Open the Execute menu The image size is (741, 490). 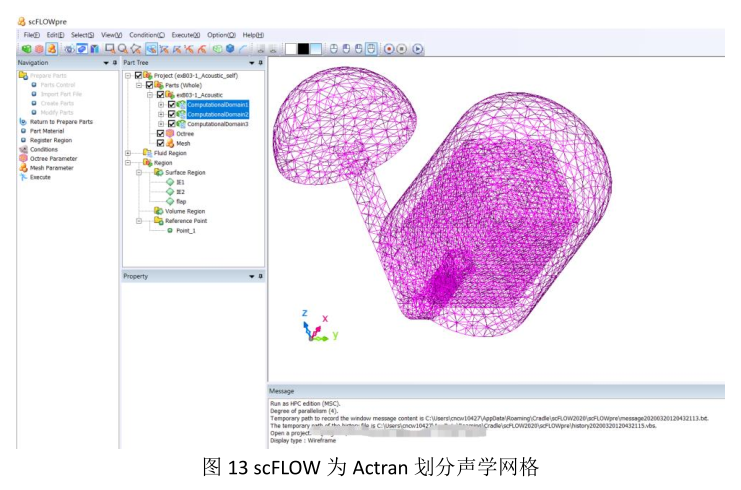(186, 35)
